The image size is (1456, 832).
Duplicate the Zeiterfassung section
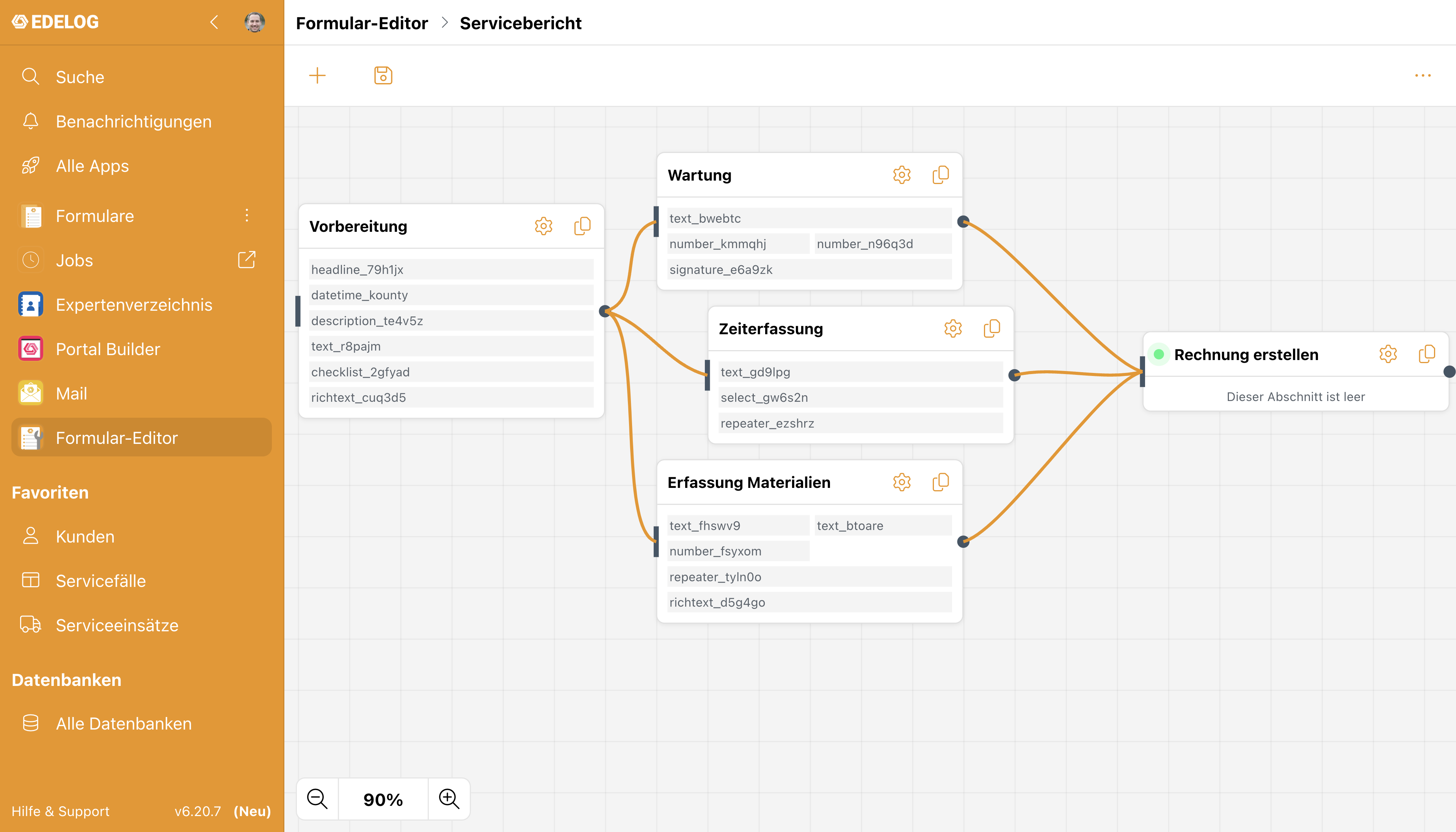992,329
